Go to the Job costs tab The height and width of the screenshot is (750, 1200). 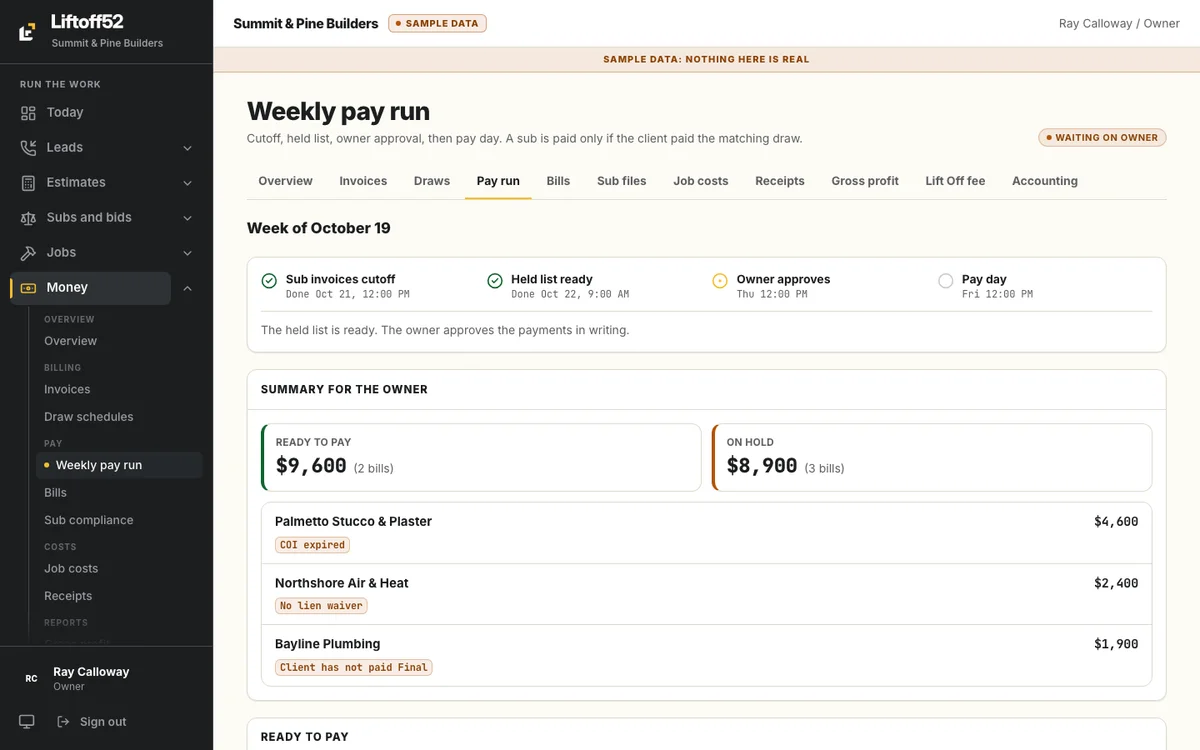(701, 181)
